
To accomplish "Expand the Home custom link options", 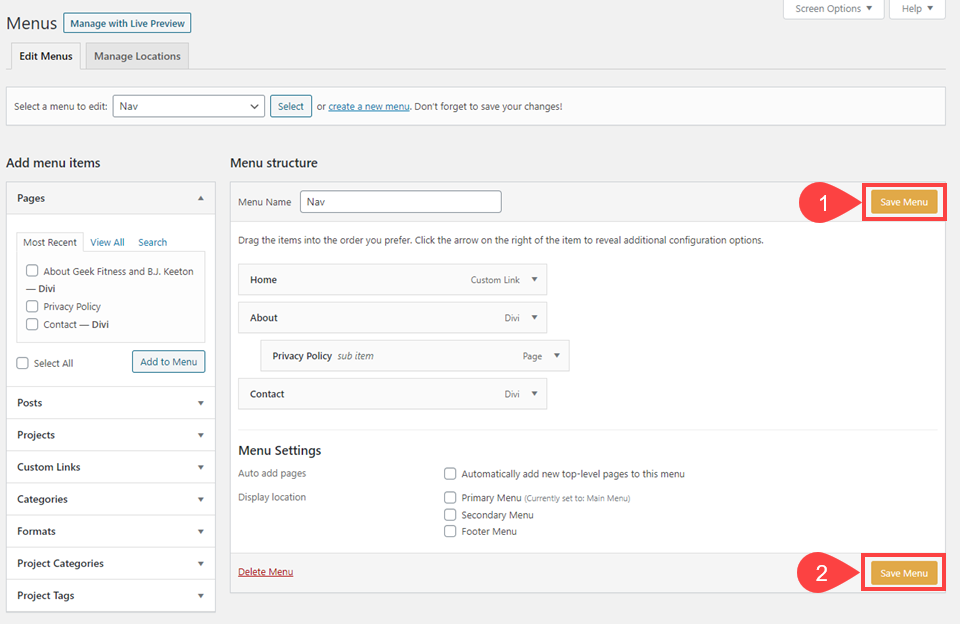I will point(533,280).
